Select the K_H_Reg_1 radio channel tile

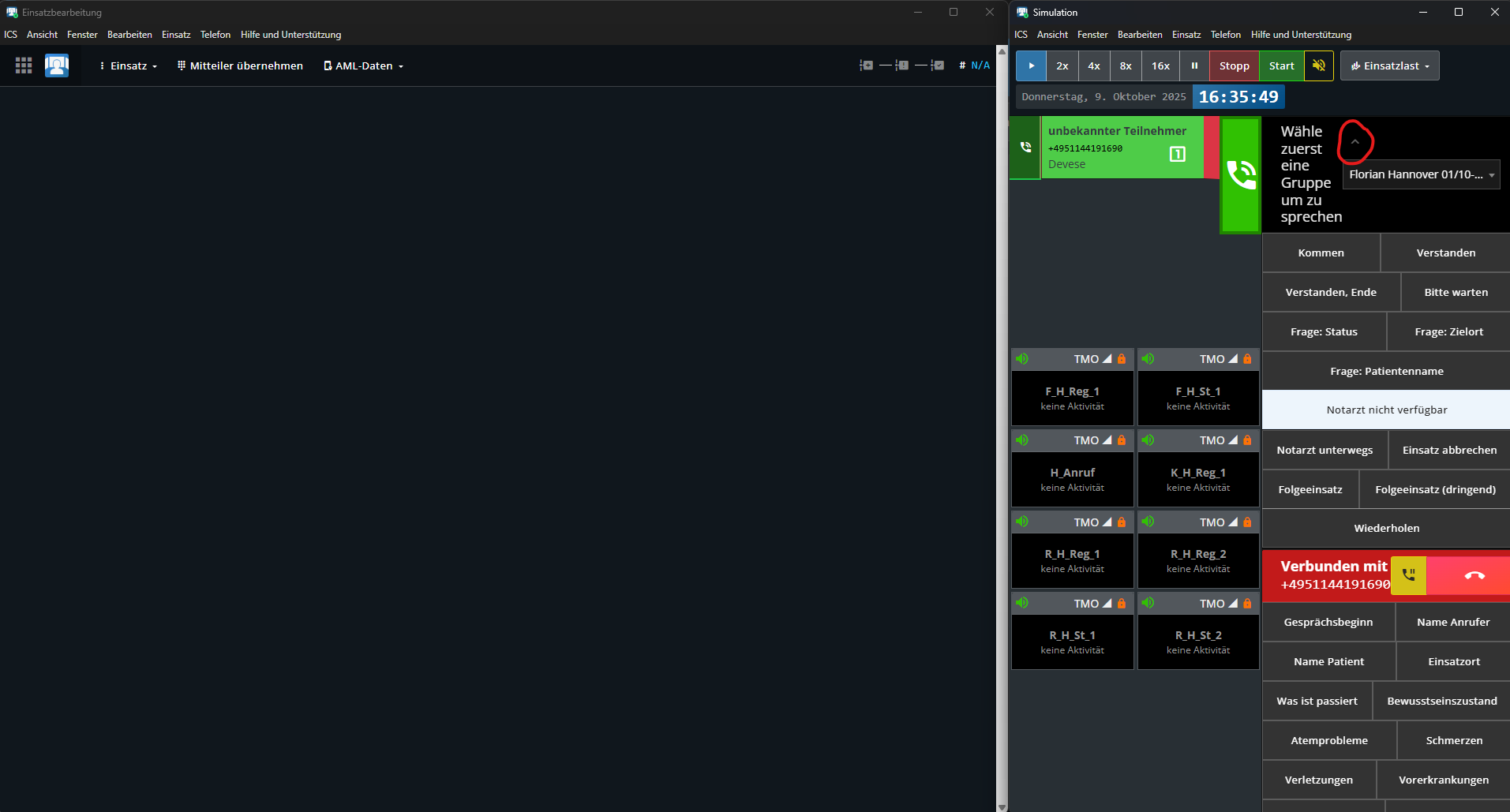coord(1198,479)
